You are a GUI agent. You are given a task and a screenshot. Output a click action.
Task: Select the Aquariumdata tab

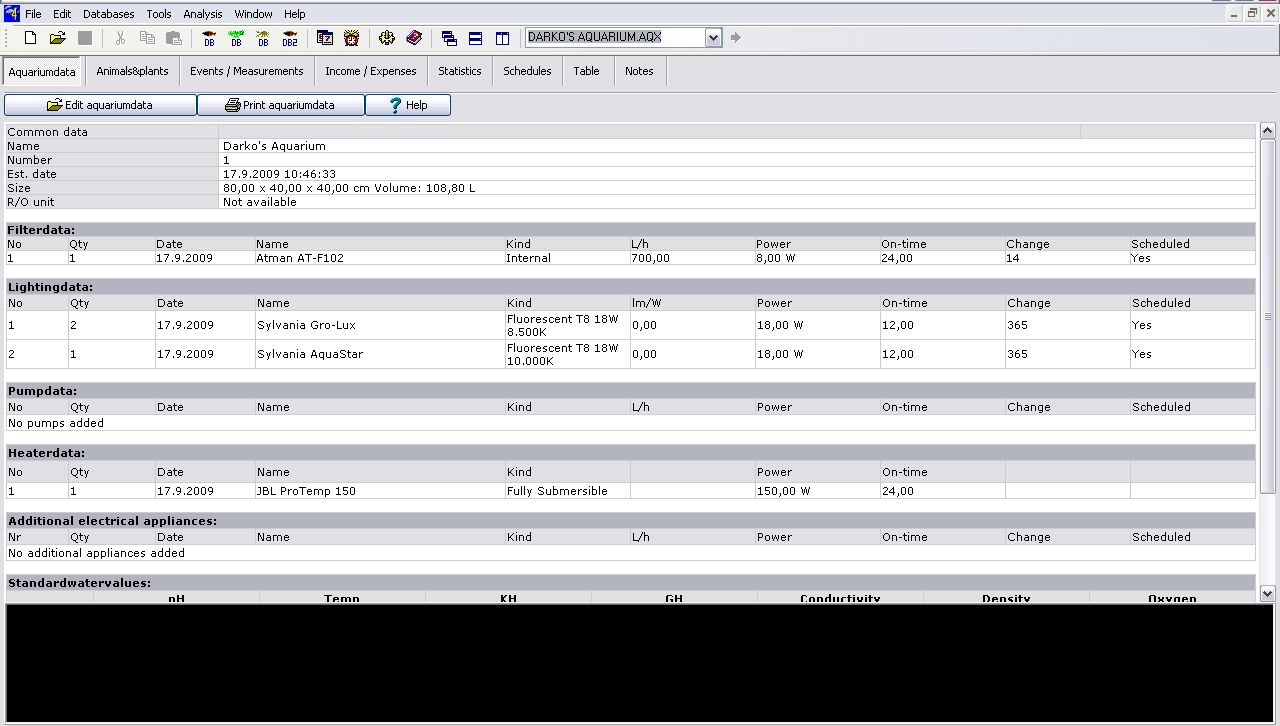(x=42, y=72)
